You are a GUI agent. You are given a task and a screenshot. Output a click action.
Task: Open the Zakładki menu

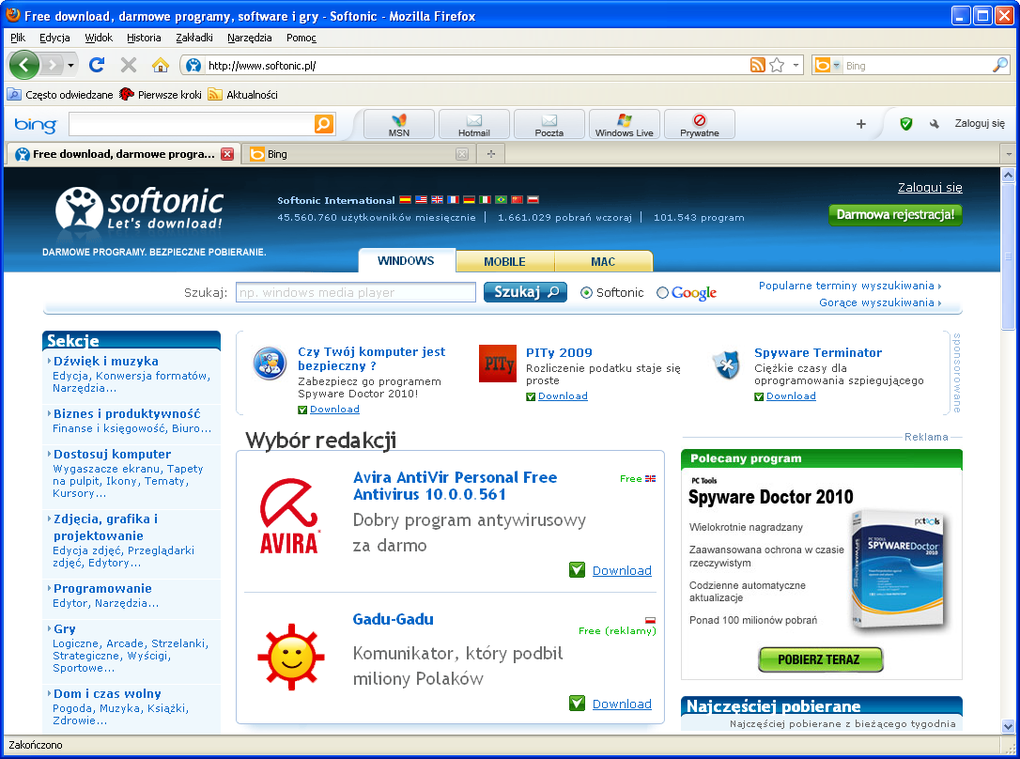point(194,38)
